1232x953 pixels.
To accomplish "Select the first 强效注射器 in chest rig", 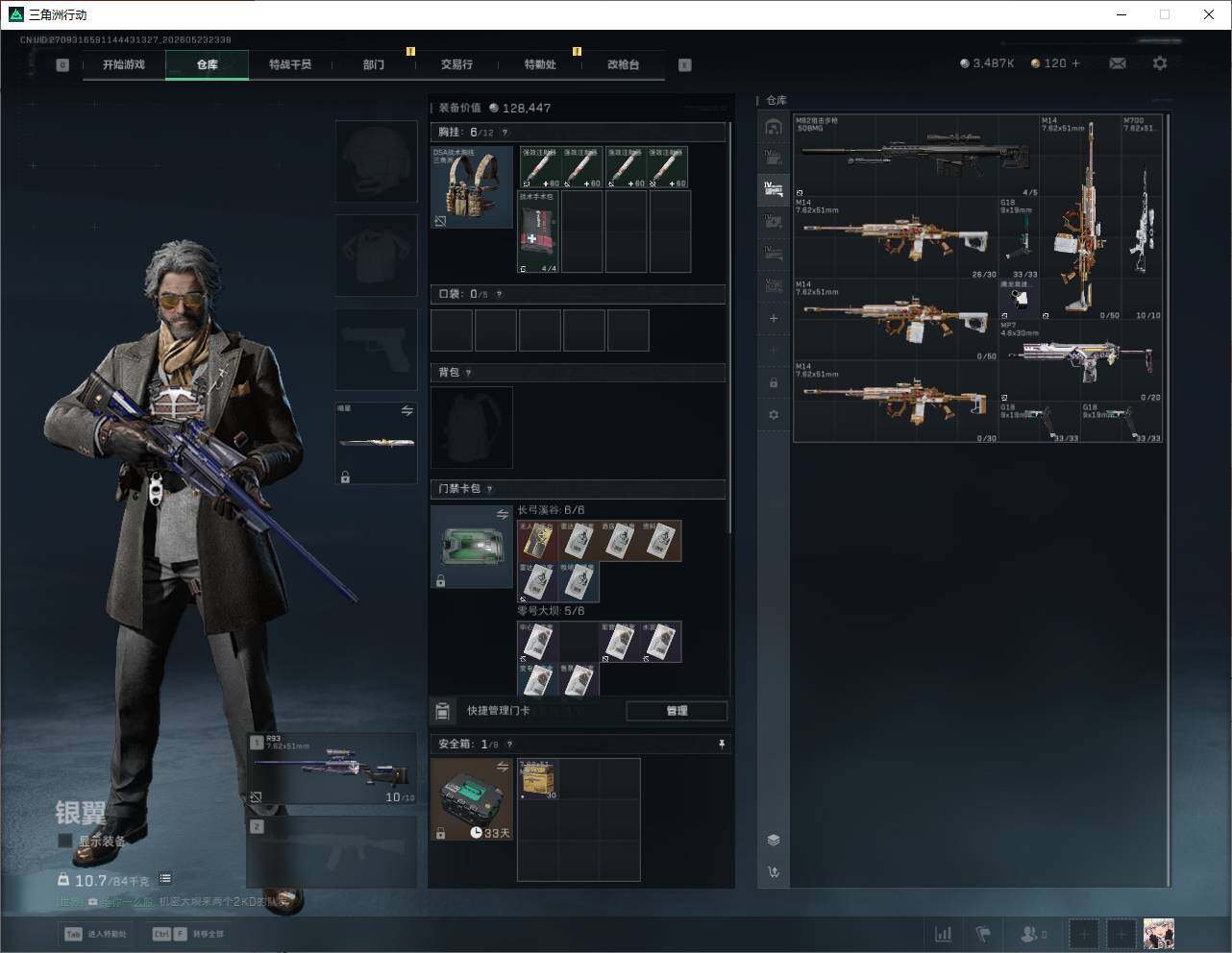I will [539, 167].
